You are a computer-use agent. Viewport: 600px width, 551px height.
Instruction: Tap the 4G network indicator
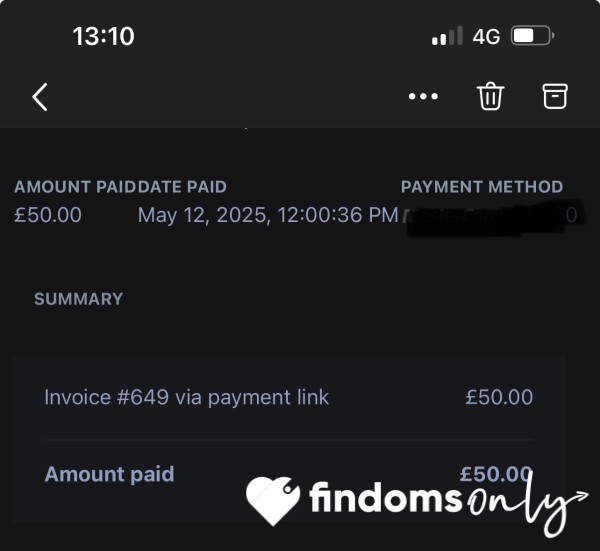(486, 37)
